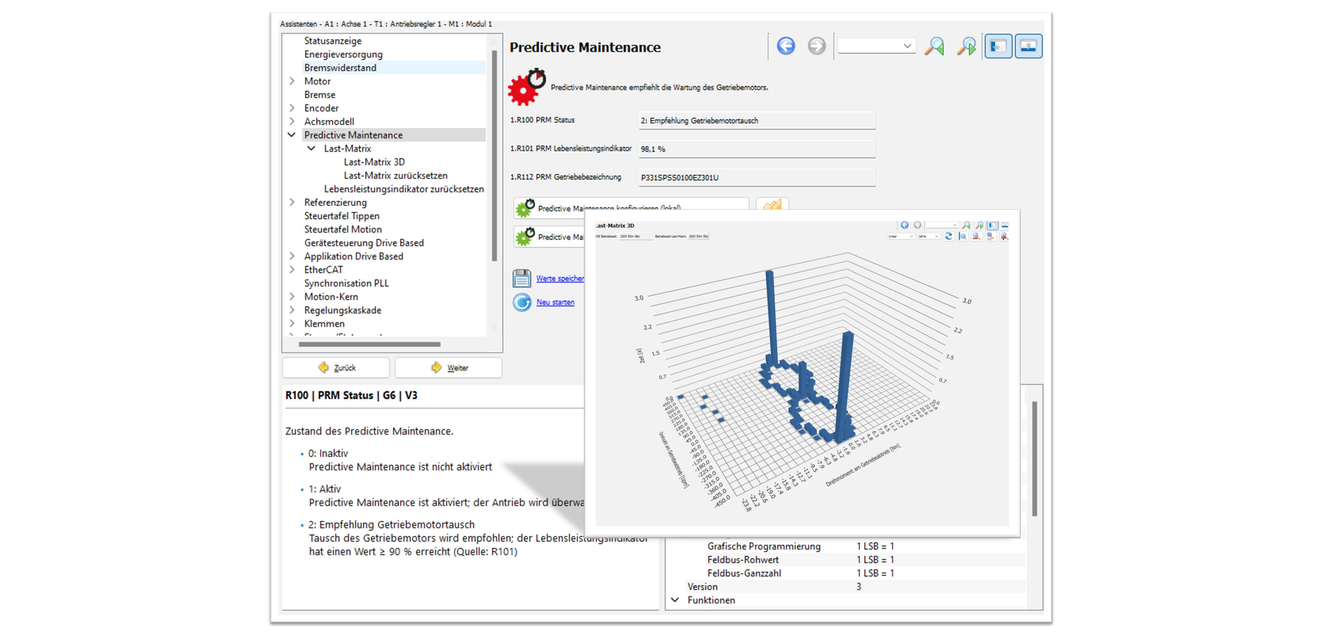The width and height of the screenshot is (1320, 636).
Task: Expand the EtherCAT tree node
Action: (292, 270)
